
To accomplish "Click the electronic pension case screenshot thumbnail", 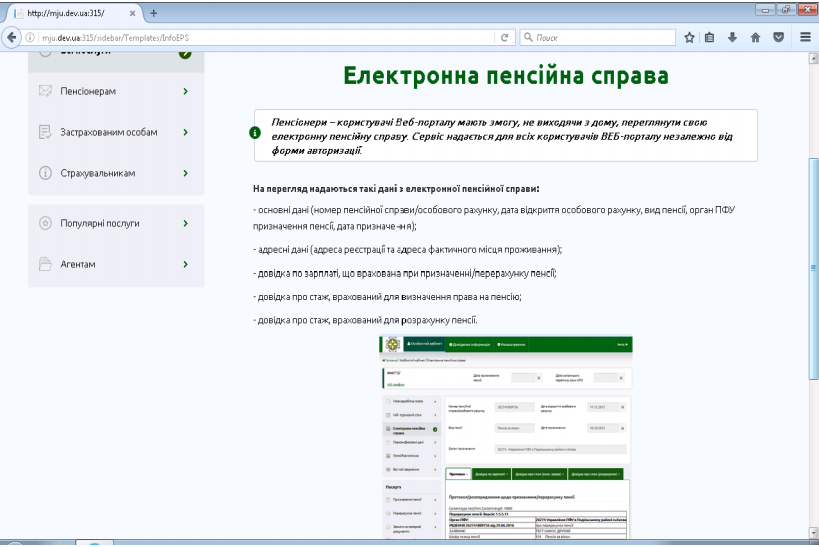I will click(506, 437).
